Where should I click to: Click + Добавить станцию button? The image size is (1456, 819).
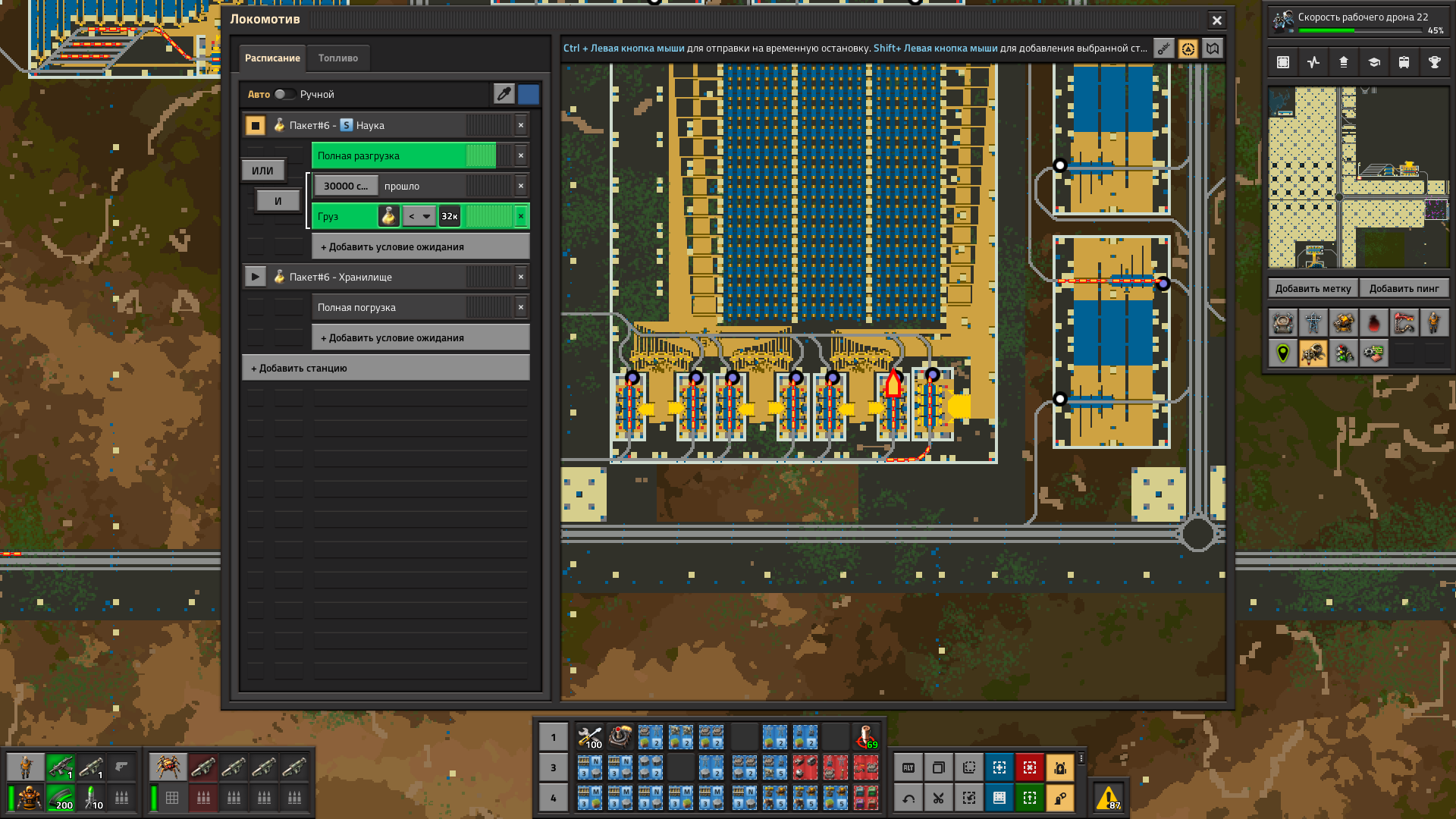point(386,368)
